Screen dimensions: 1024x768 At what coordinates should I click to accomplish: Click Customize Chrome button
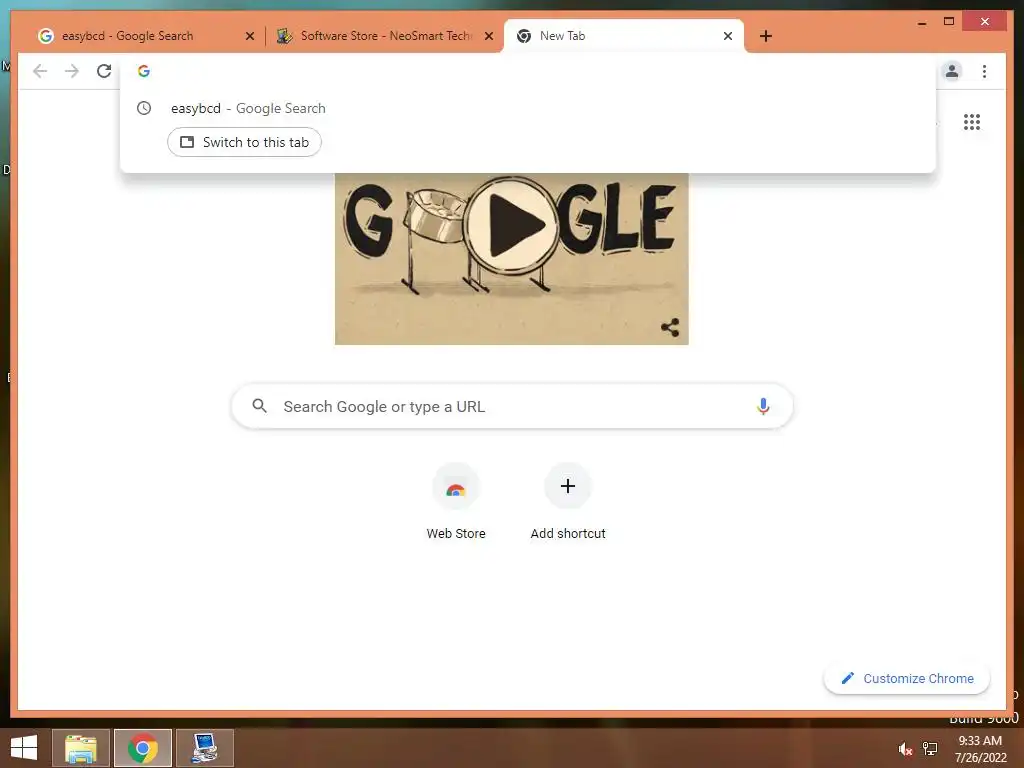coord(907,679)
